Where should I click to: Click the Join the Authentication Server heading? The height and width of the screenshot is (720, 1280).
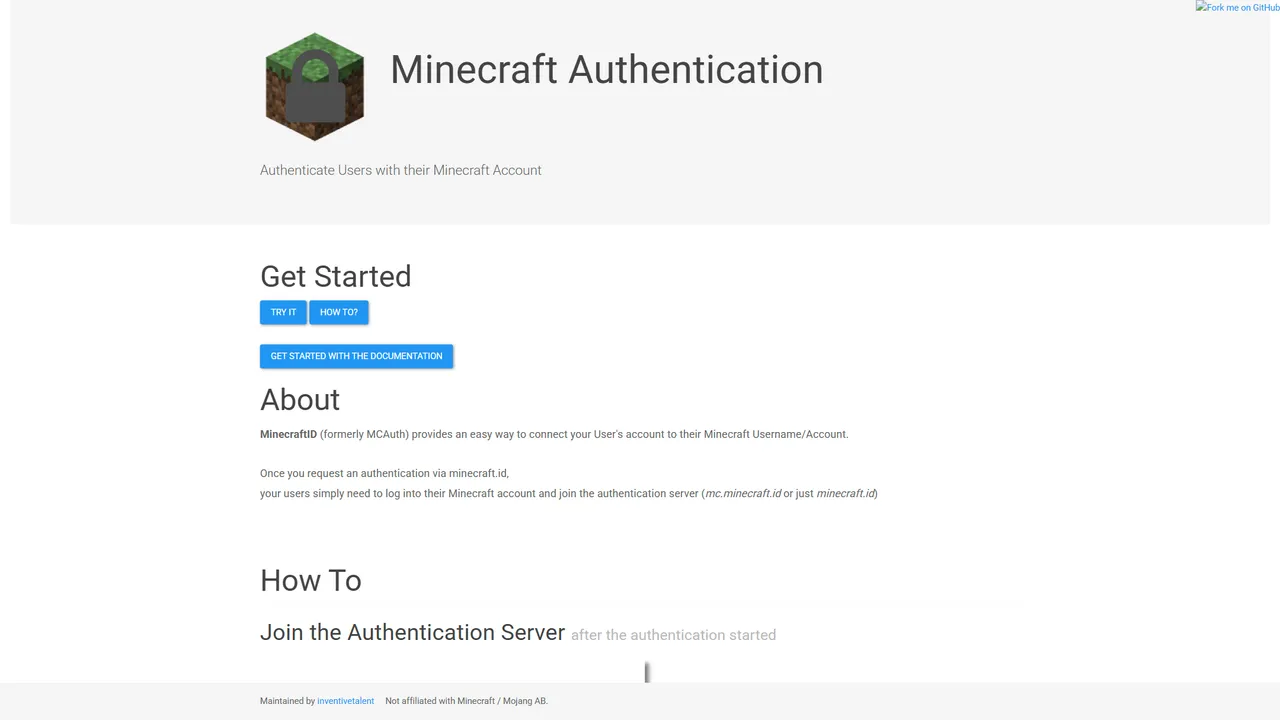point(412,633)
